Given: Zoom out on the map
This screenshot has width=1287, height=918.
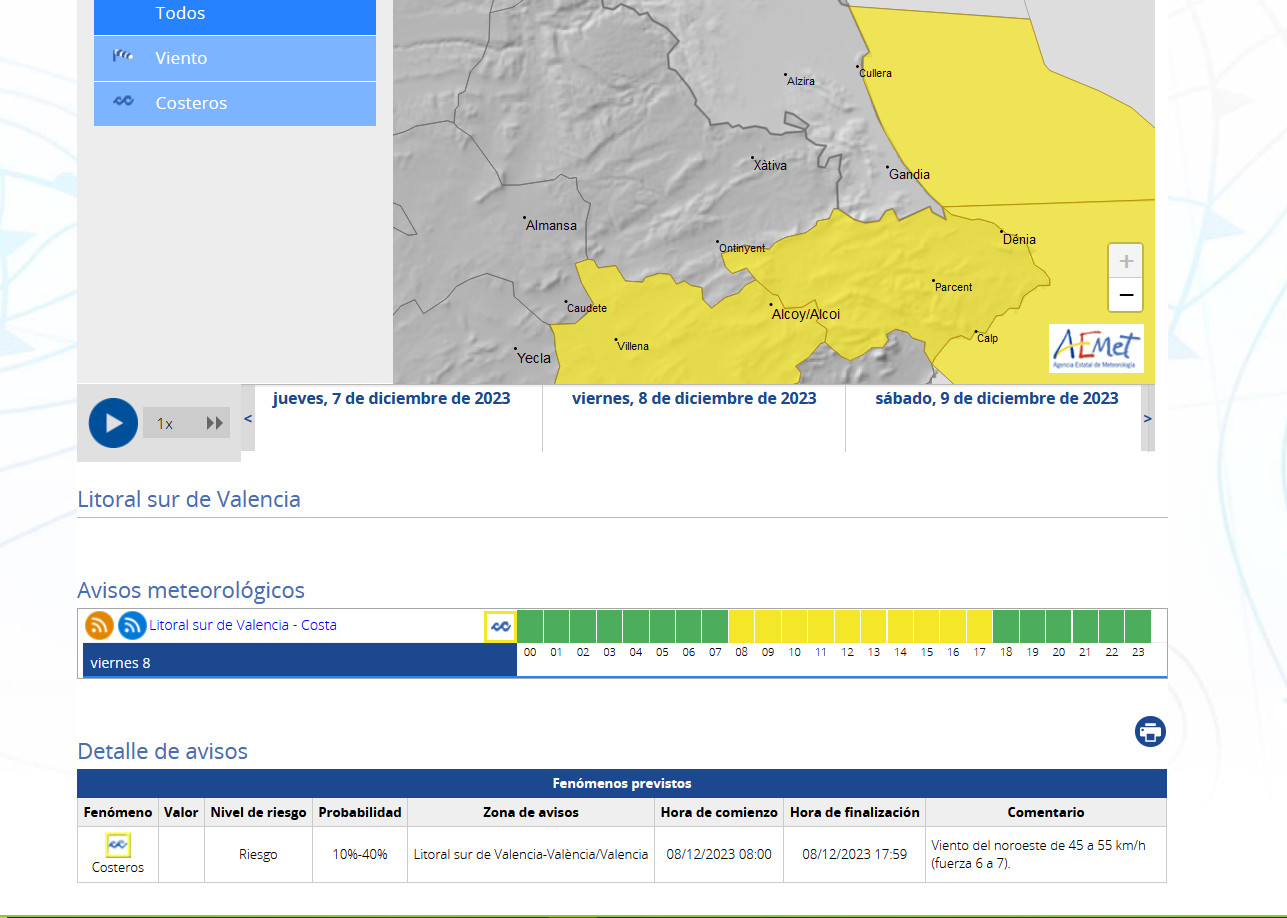Looking at the screenshot, I should [1126, 295].
